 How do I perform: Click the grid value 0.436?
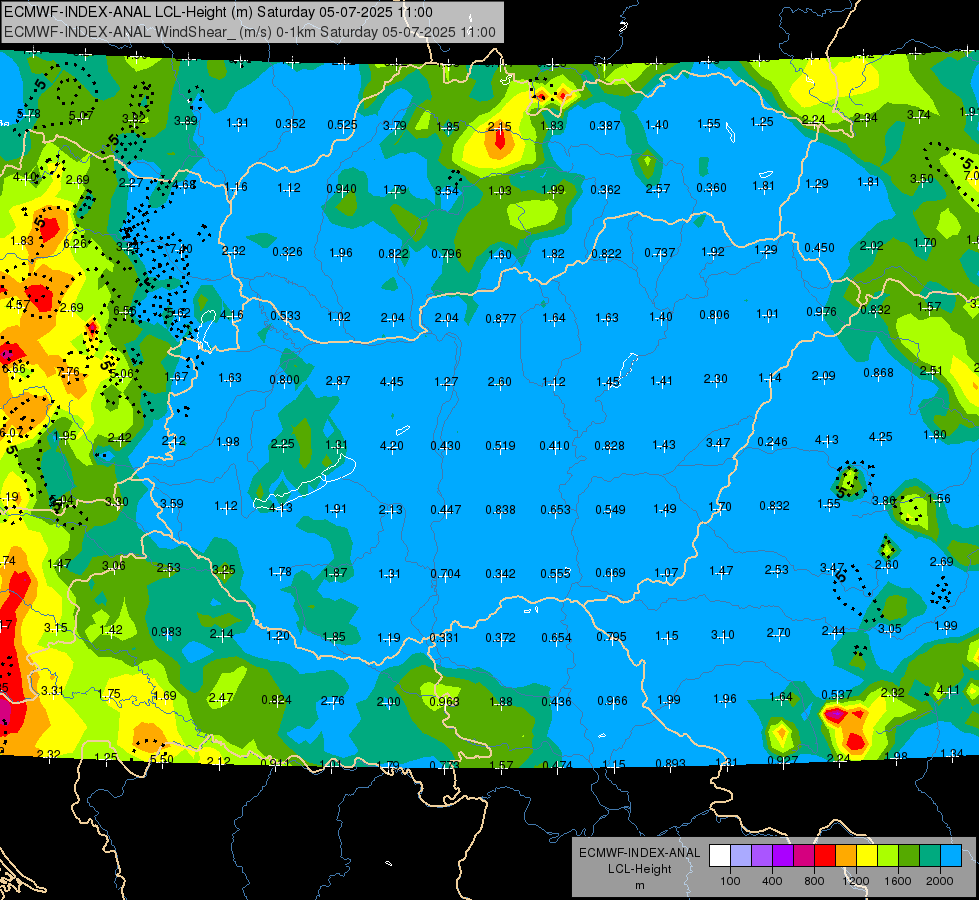pyautogui.click(x=556, y=701)
